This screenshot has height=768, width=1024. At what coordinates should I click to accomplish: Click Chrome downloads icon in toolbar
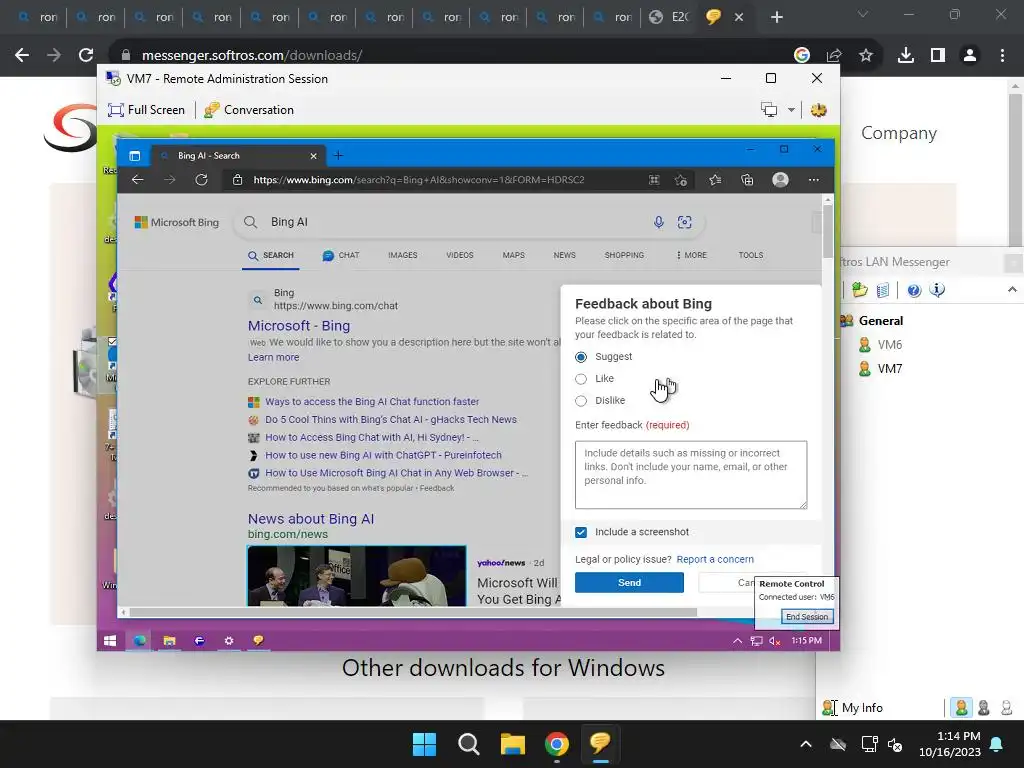(x=905, y=56)
